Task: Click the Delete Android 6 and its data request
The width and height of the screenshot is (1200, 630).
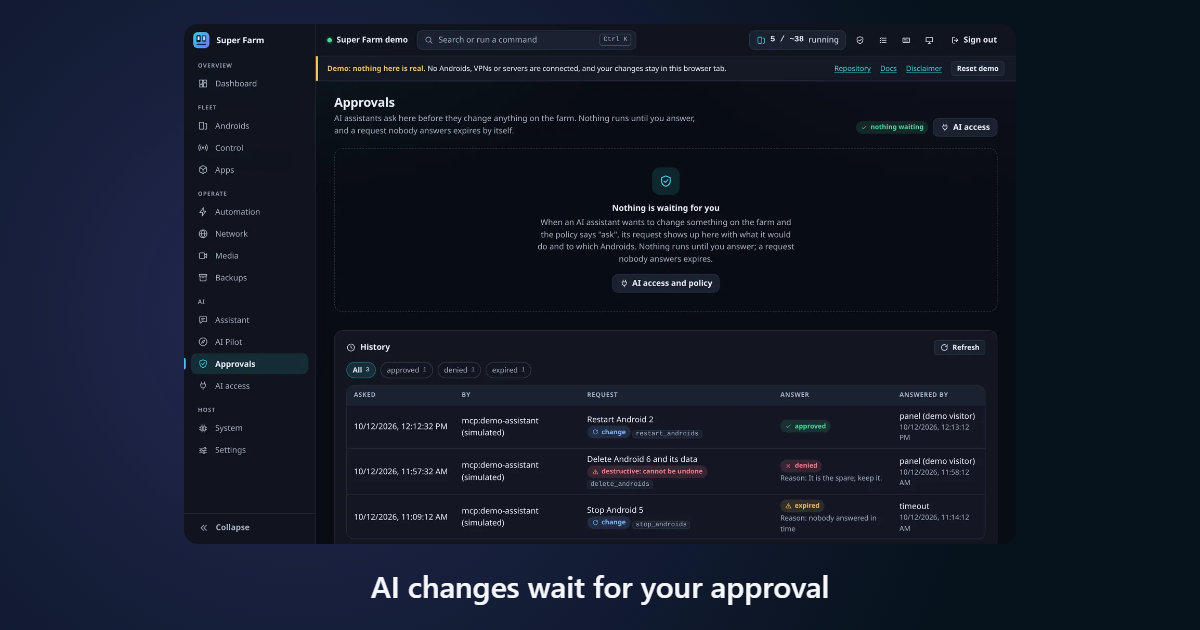Action: point(641,459)
